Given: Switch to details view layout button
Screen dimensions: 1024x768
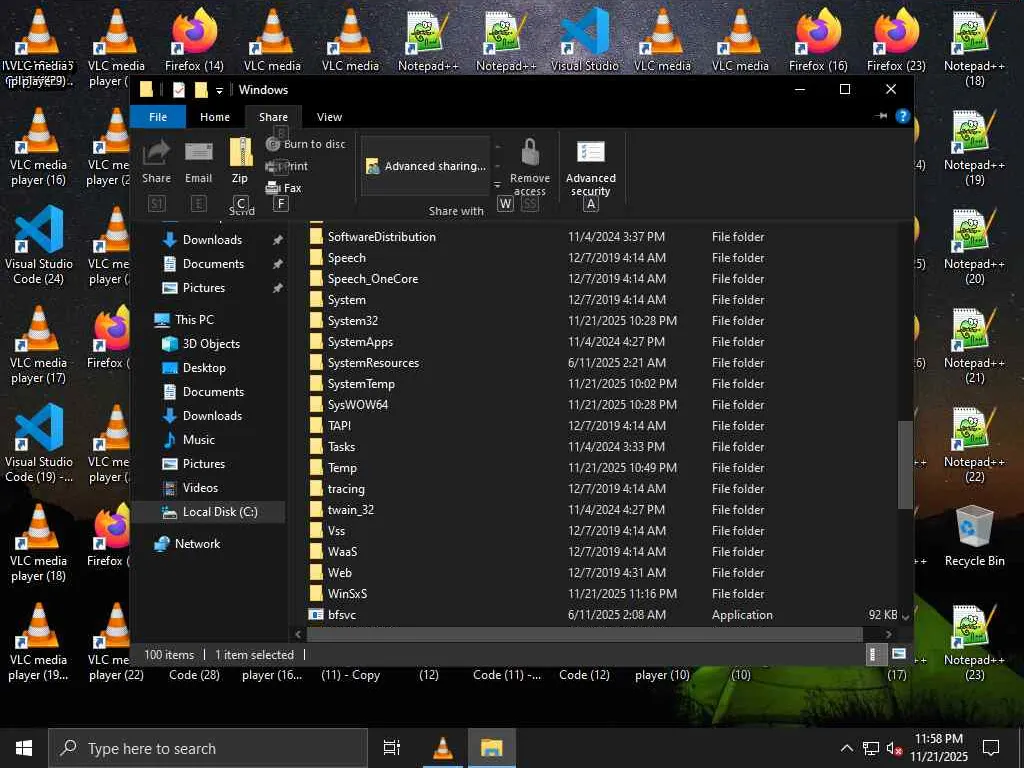Looking at the screenshot, I should (875, 654).
